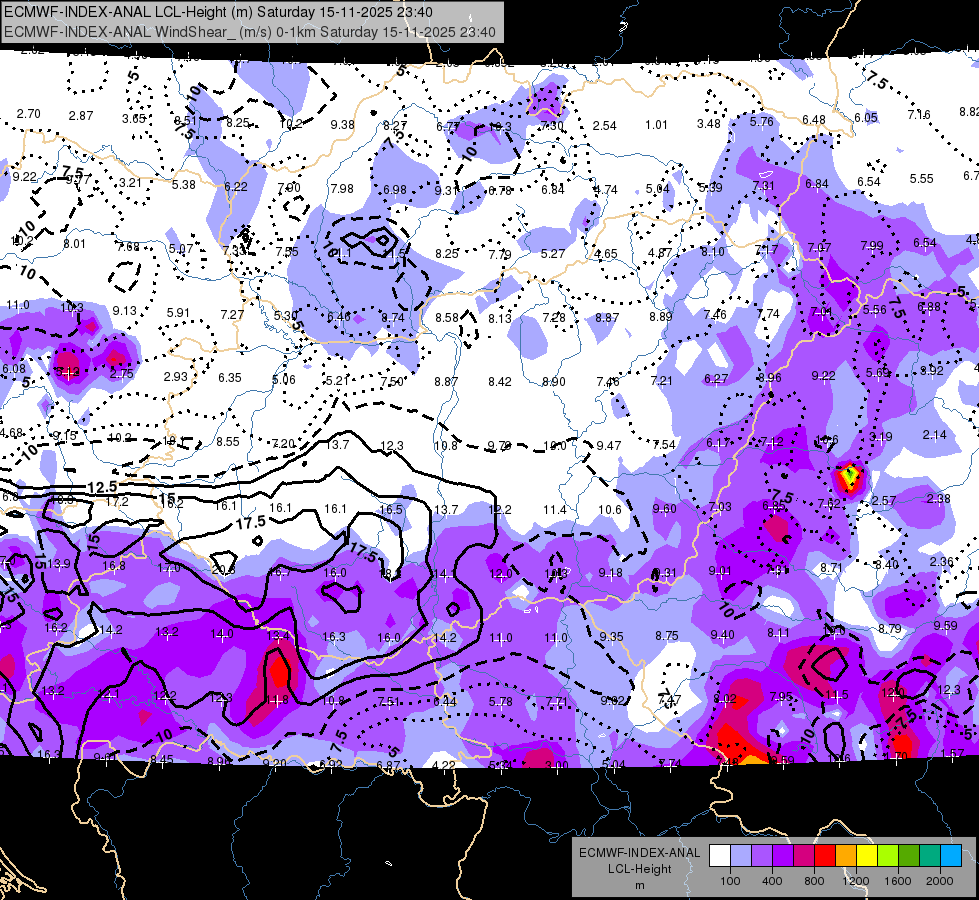Click wind shear value 20.6
Viewport: 979px width, 900px height.
click(x=223, y=570)
